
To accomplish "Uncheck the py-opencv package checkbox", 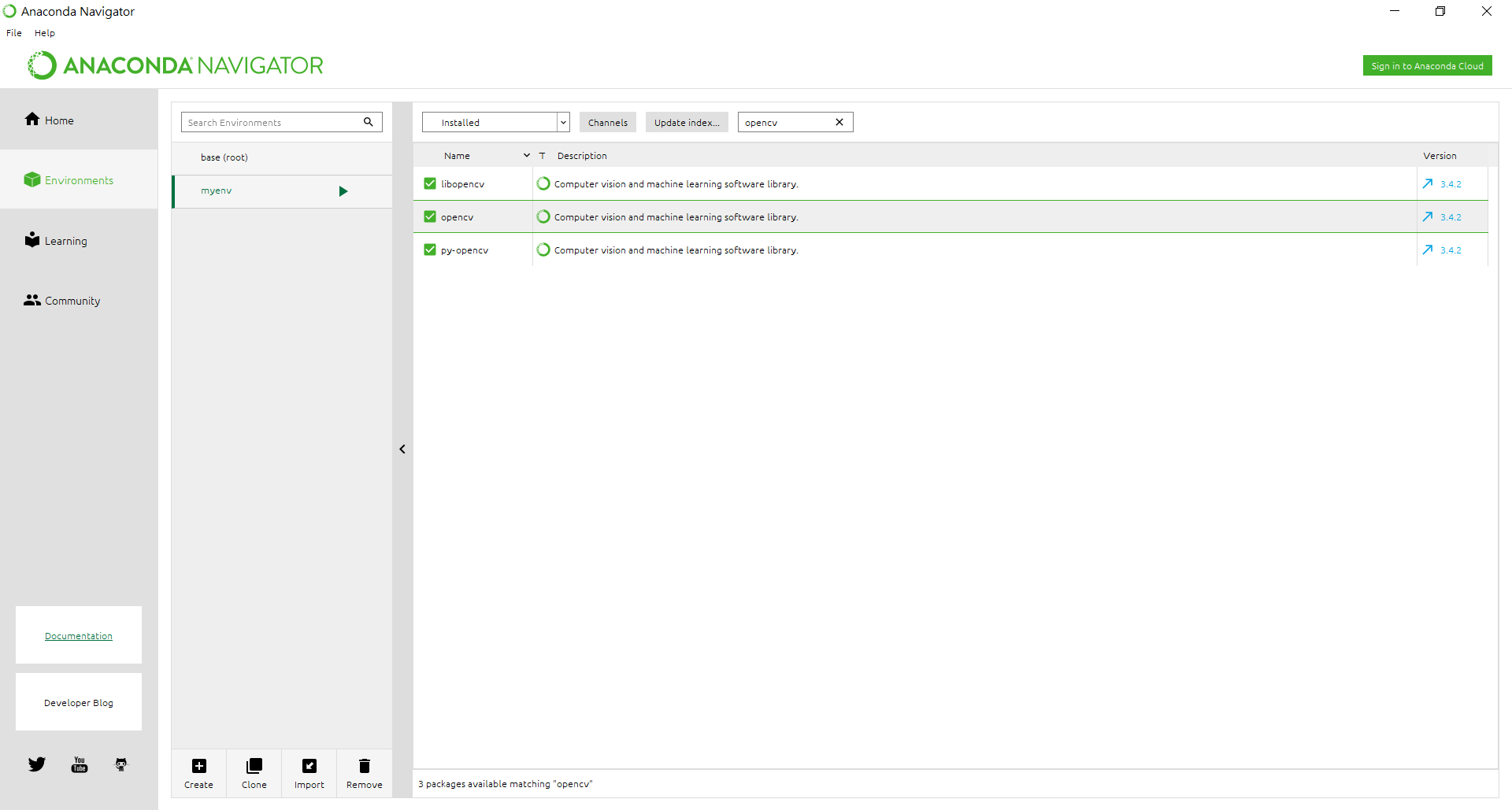I will click(430, 250).
